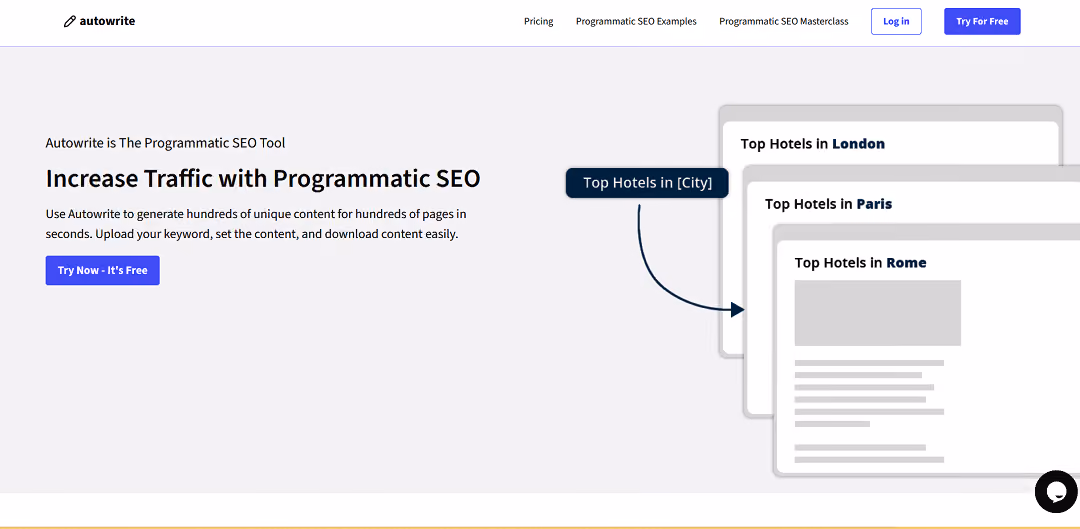
Task: Click the Top Hotels in [City] label
Action: click(x=647, y=183)
